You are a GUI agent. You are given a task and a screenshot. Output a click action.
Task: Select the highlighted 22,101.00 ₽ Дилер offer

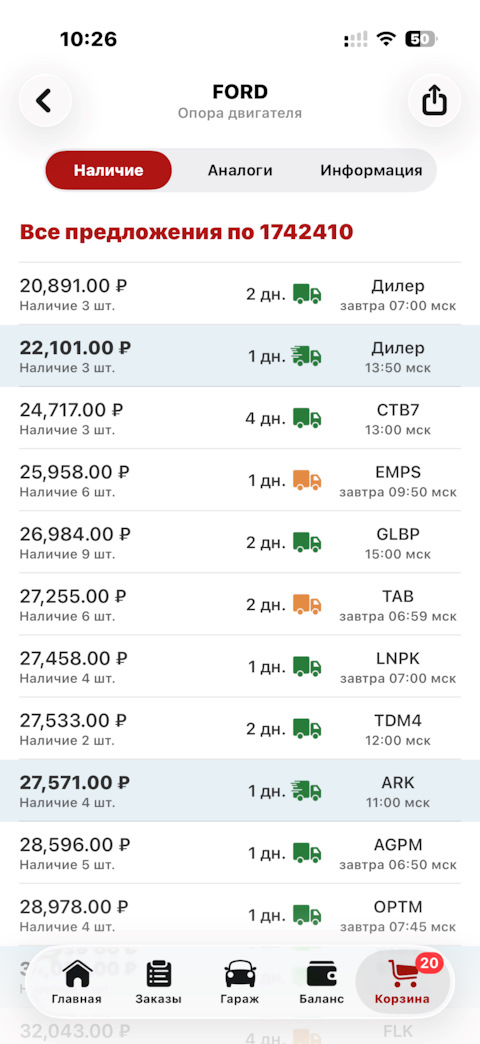coord(240,356)
